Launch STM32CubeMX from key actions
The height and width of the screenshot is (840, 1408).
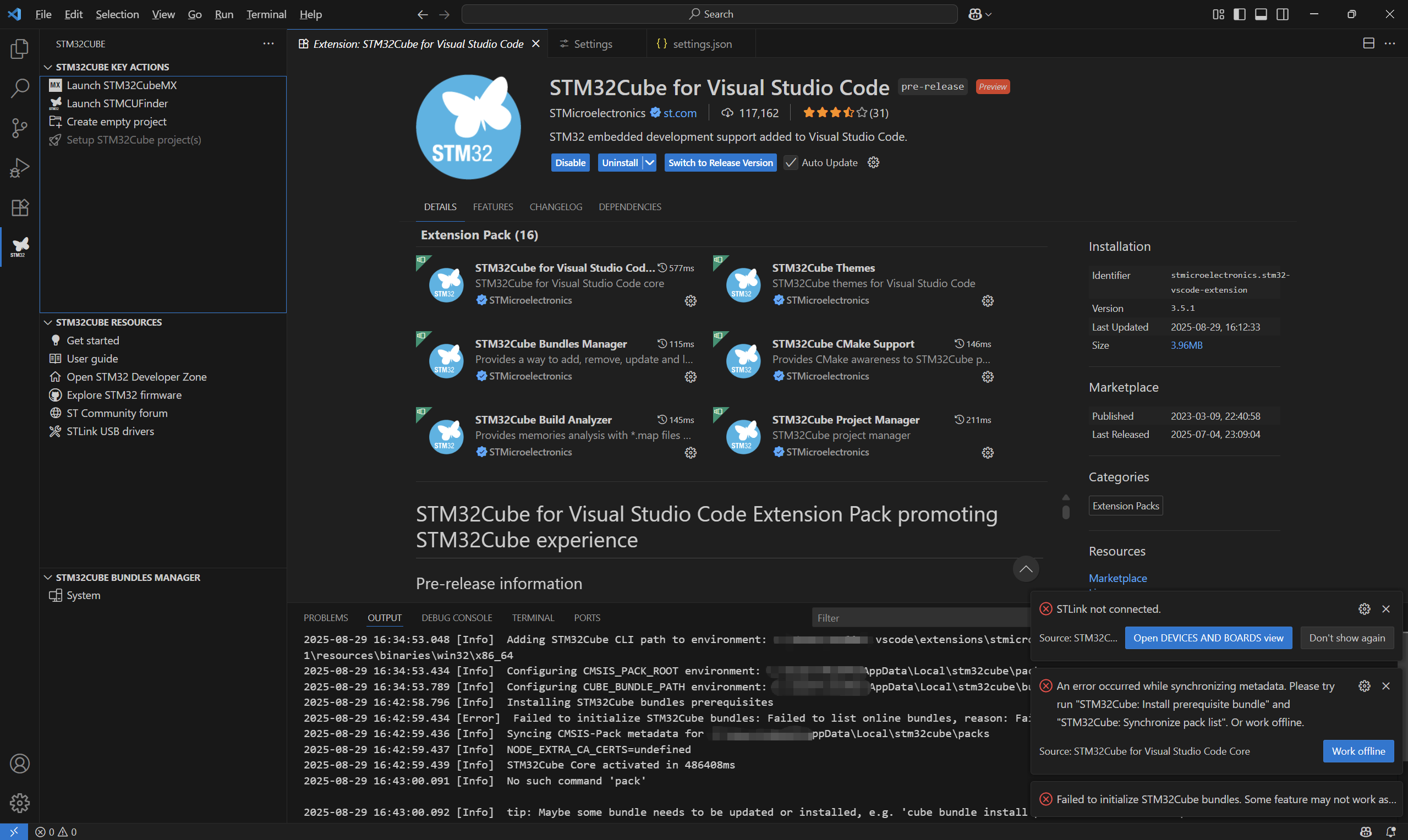(121, 85)
